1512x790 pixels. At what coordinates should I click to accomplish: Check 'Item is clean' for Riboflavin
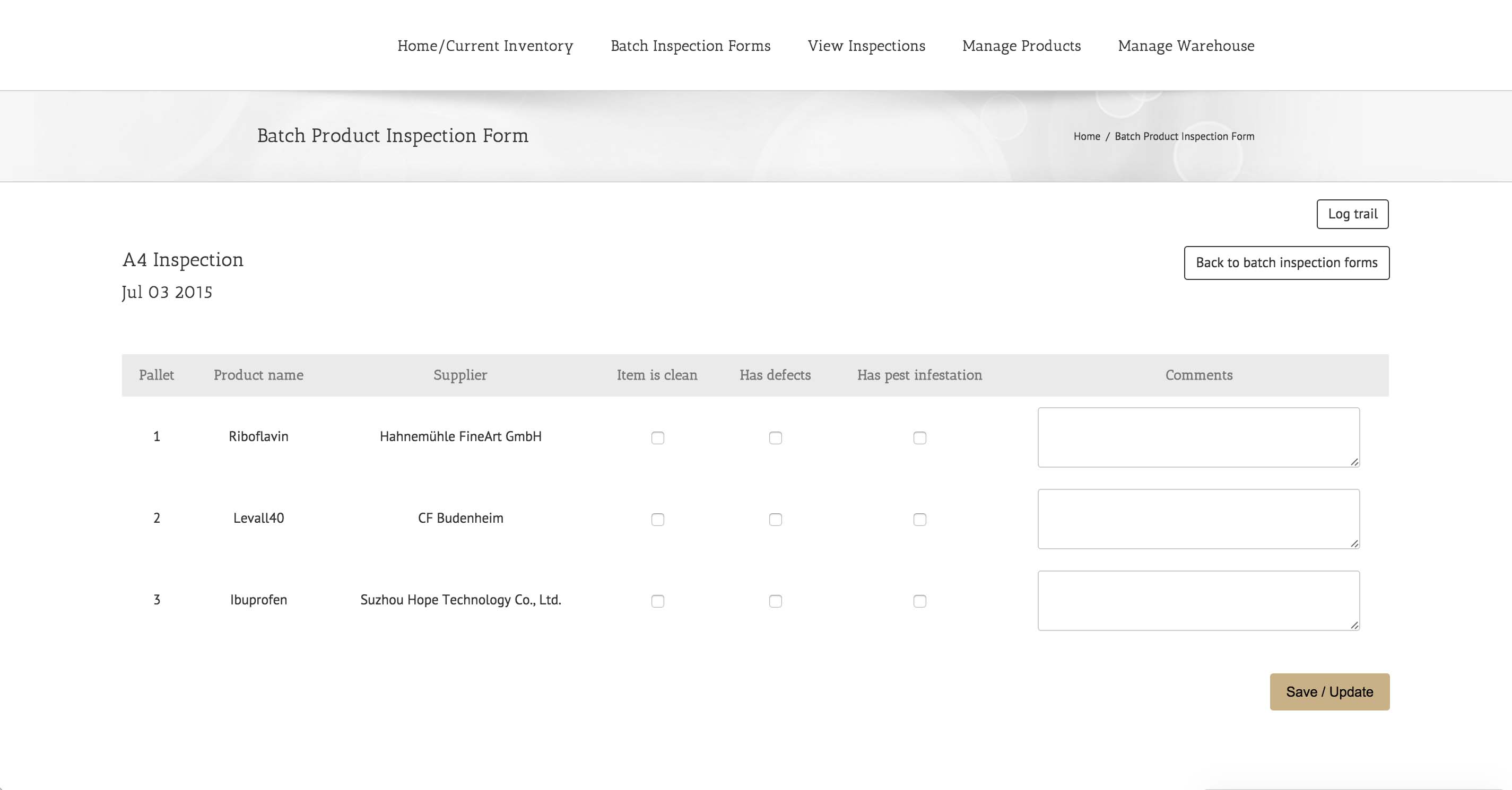(657, 437)
